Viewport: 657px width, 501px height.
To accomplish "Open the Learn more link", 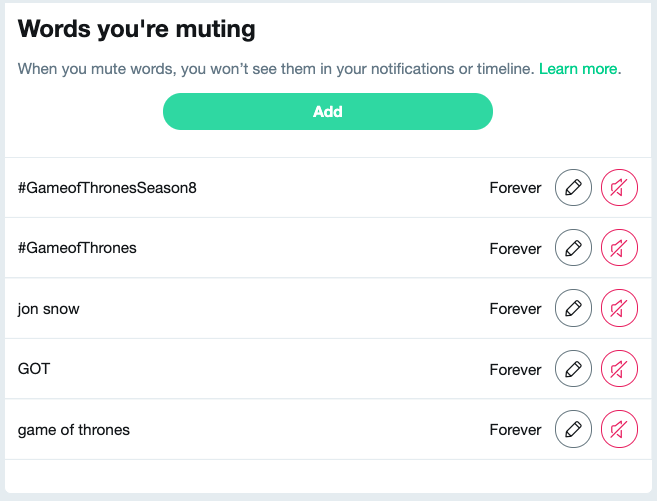I will pos(579,69).
